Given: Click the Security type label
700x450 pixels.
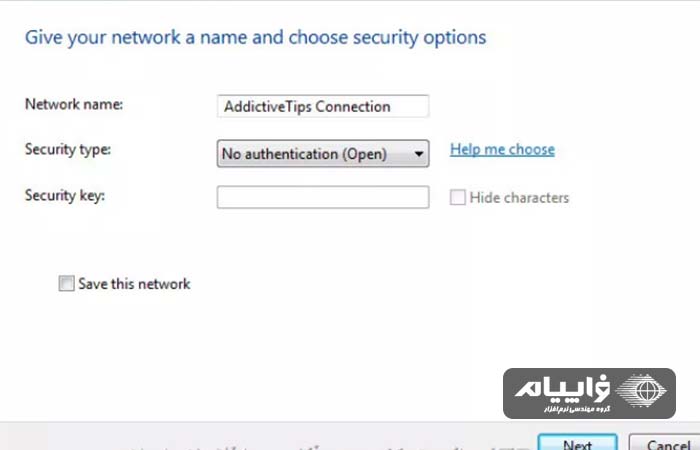Looking at the screenshot, I should 68,149.
